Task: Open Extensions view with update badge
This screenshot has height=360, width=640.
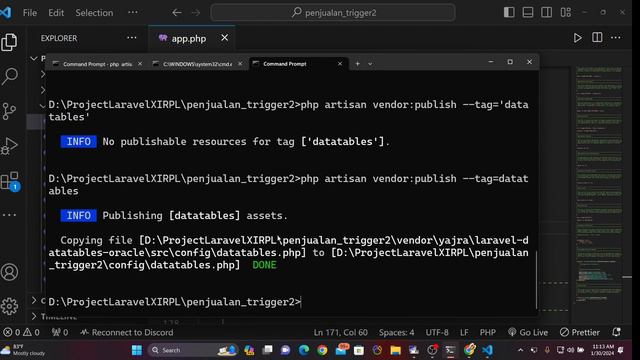Action: [10, 181]
